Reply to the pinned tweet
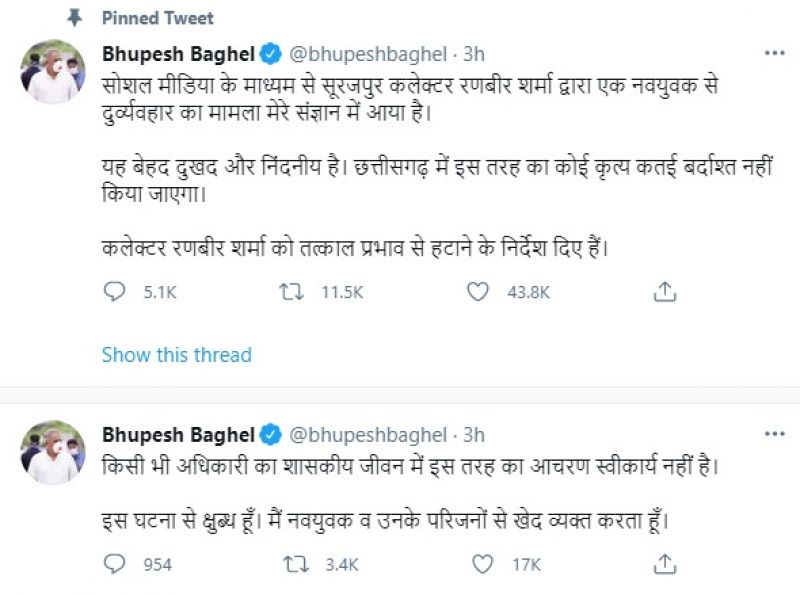The height and width of the screenshot is (595, 800). (x=115, y=292)
